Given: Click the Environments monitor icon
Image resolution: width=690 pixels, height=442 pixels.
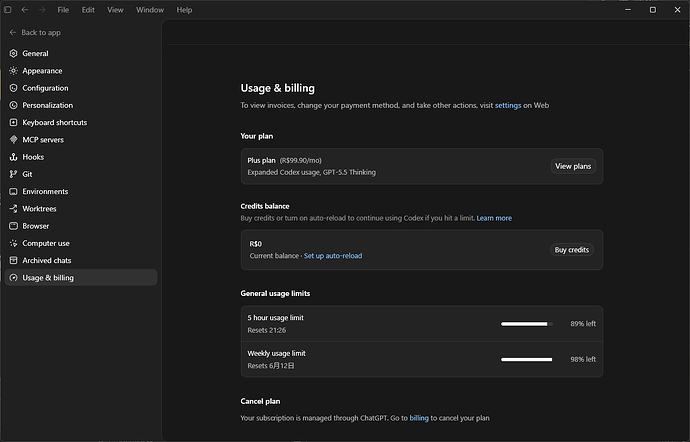Looking at the screenshot, I should (14, 191).
